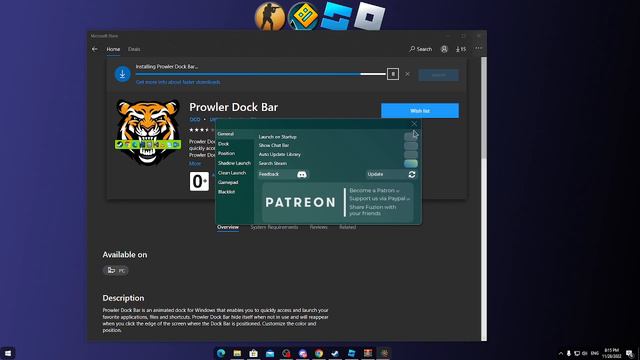
Task: Click Support us via Paypal link
Action: 380,198
